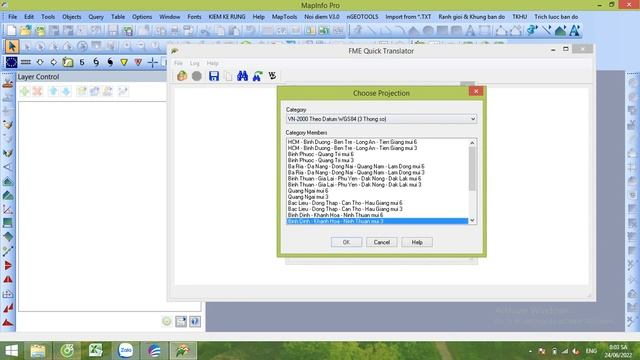The height and width of the screenshot is (360, 640).
Task: Open the MapTools menu
Action: point(284,17)
